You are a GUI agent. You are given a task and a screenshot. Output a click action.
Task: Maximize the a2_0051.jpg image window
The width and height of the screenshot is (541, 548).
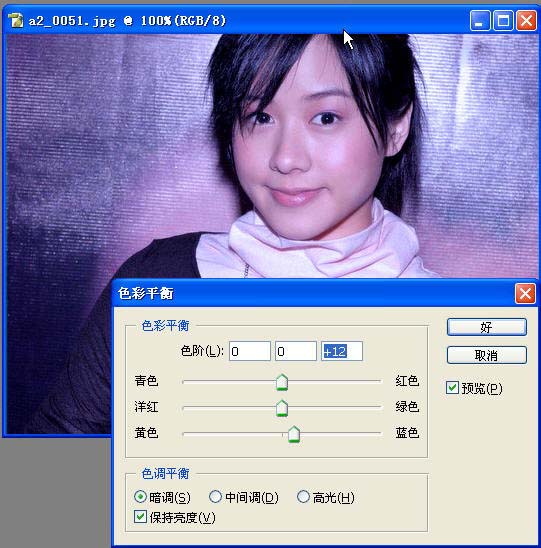click(x=503, y=21)
